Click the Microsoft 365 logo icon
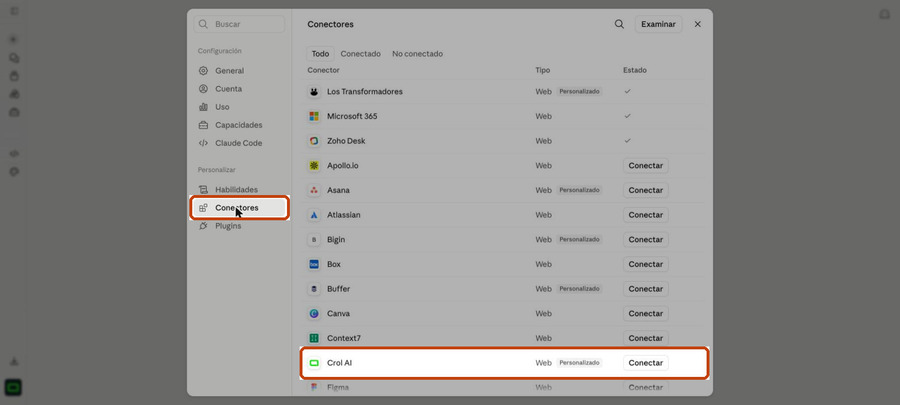Viewport: 900px width, 405px height. pyautogui.click(x=314, y=116)
